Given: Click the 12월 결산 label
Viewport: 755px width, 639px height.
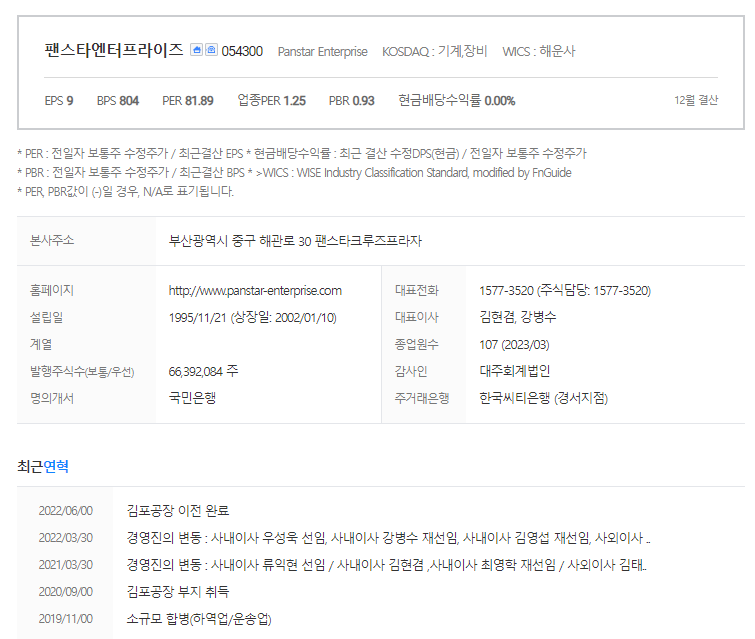Looking at the screenshot, I should [x=696, y=100].
